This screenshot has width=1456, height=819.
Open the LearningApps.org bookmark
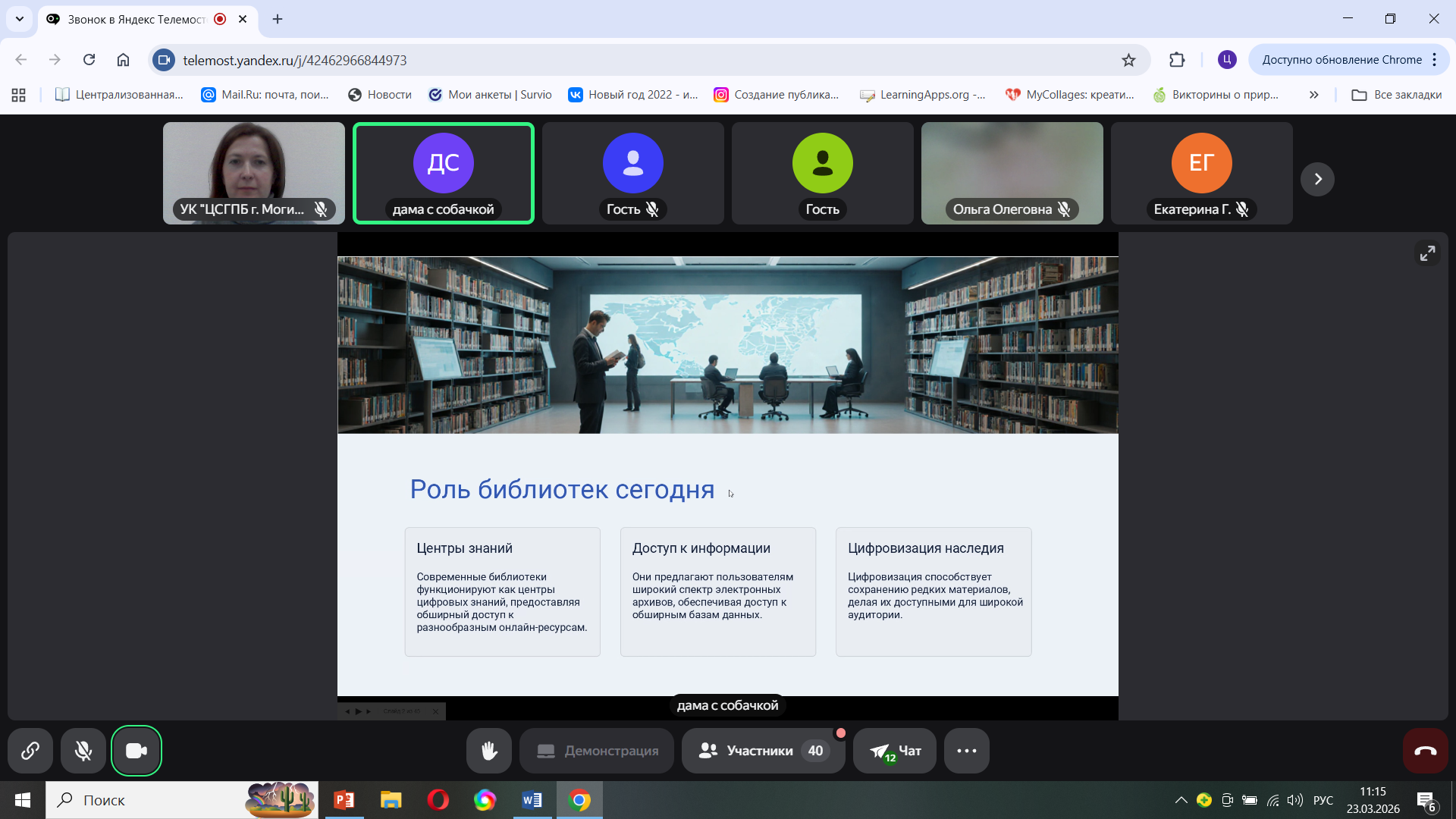click(x=922, y=95)
